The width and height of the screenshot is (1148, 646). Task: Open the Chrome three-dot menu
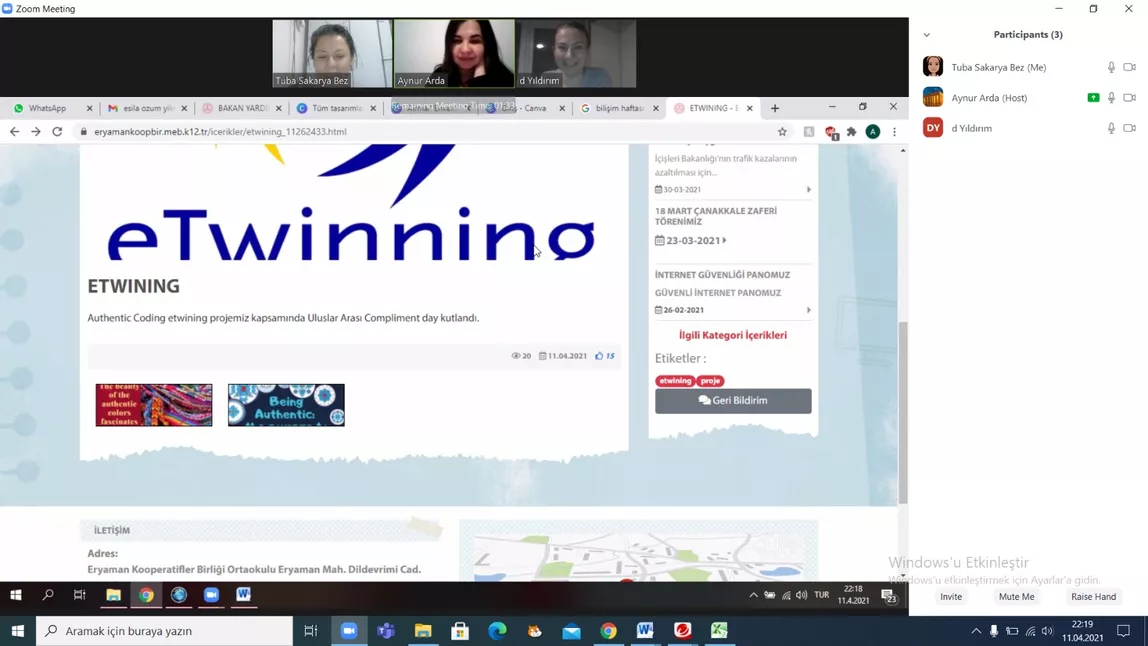pos(894,132)
